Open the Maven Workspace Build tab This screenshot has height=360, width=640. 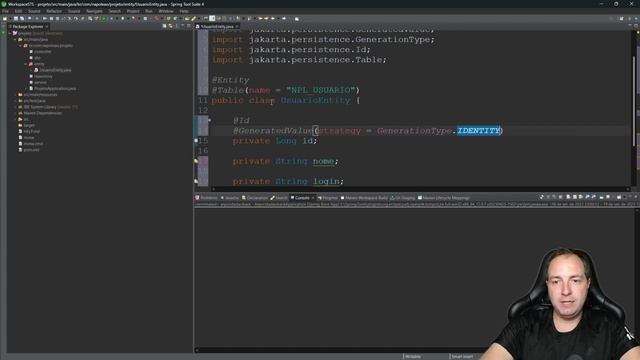click(364, 198)
